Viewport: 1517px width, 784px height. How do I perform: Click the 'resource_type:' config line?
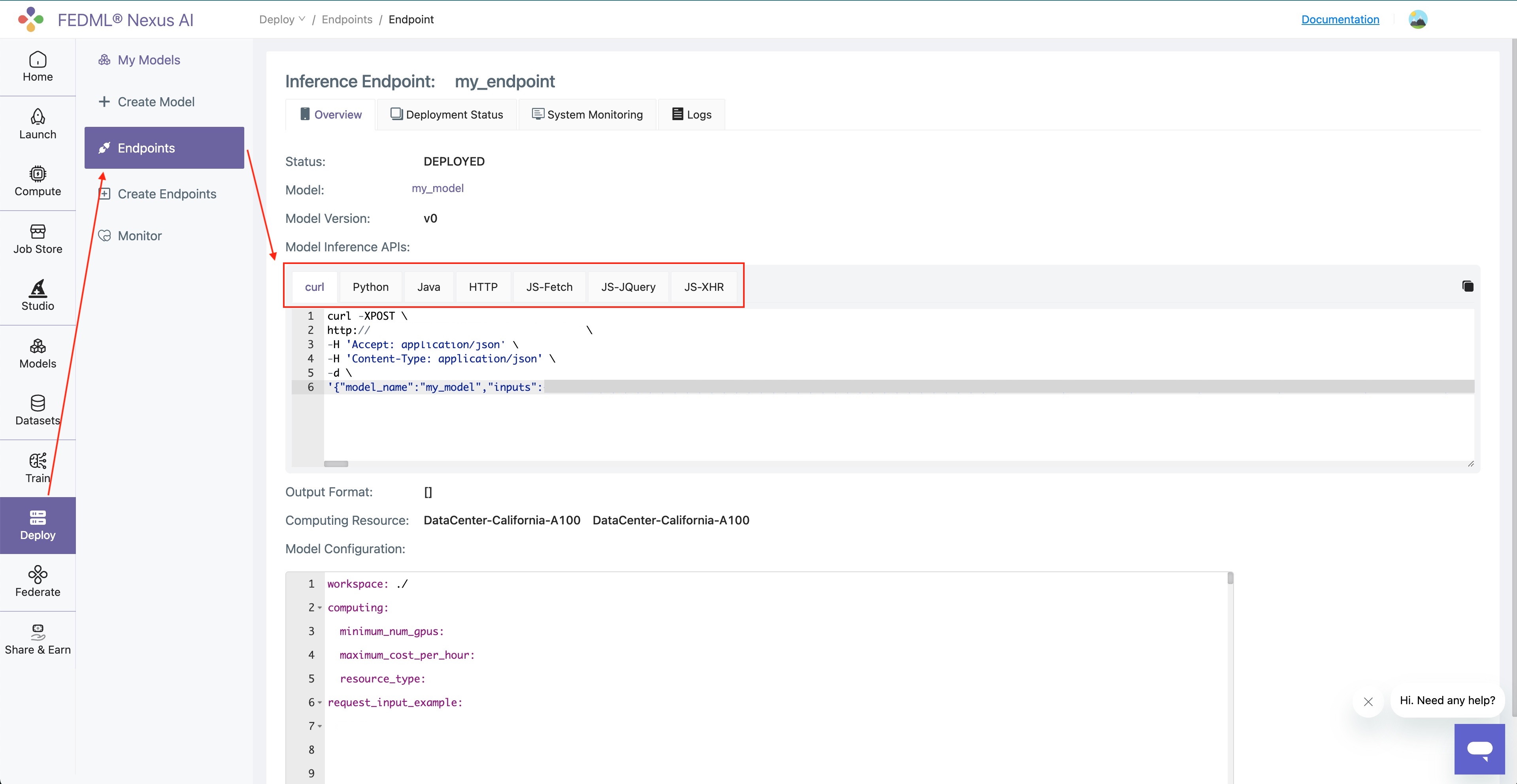pos(382,678)
